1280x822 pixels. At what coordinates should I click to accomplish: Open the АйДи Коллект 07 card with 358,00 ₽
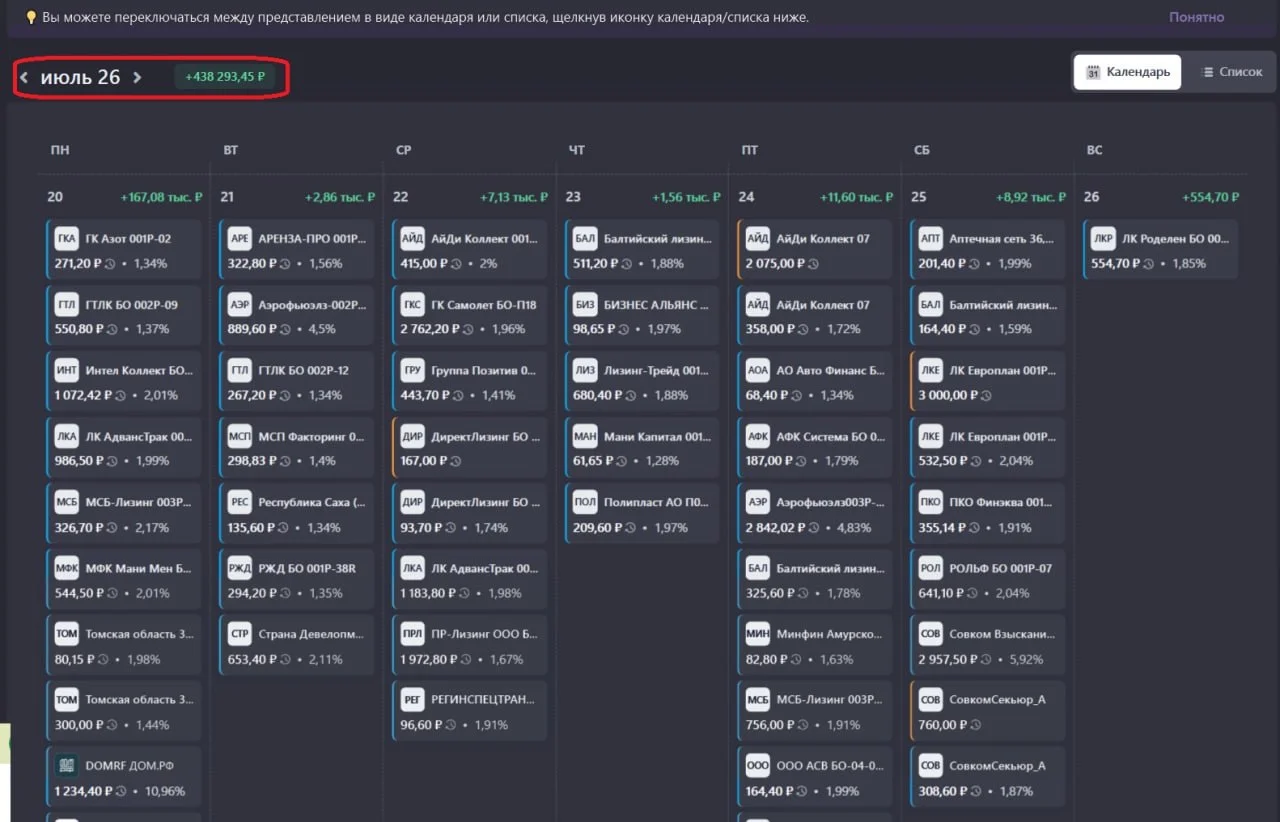(815, 316)
